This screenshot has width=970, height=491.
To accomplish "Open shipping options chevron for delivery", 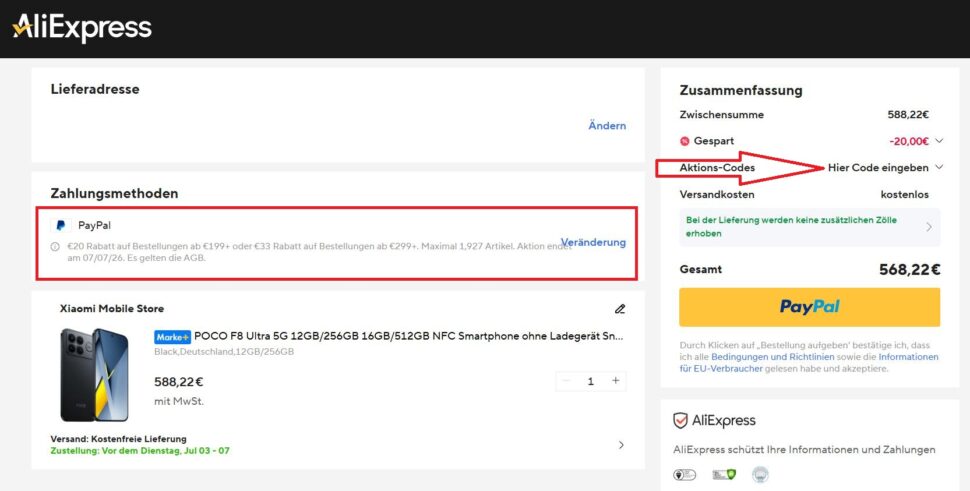I will click(621, 445).
